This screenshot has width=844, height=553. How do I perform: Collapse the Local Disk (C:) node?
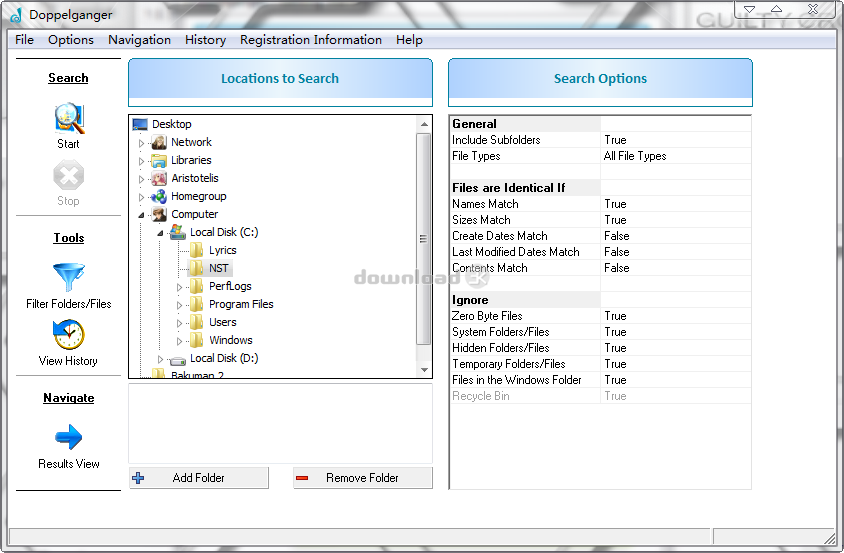[x=160, y=233]
